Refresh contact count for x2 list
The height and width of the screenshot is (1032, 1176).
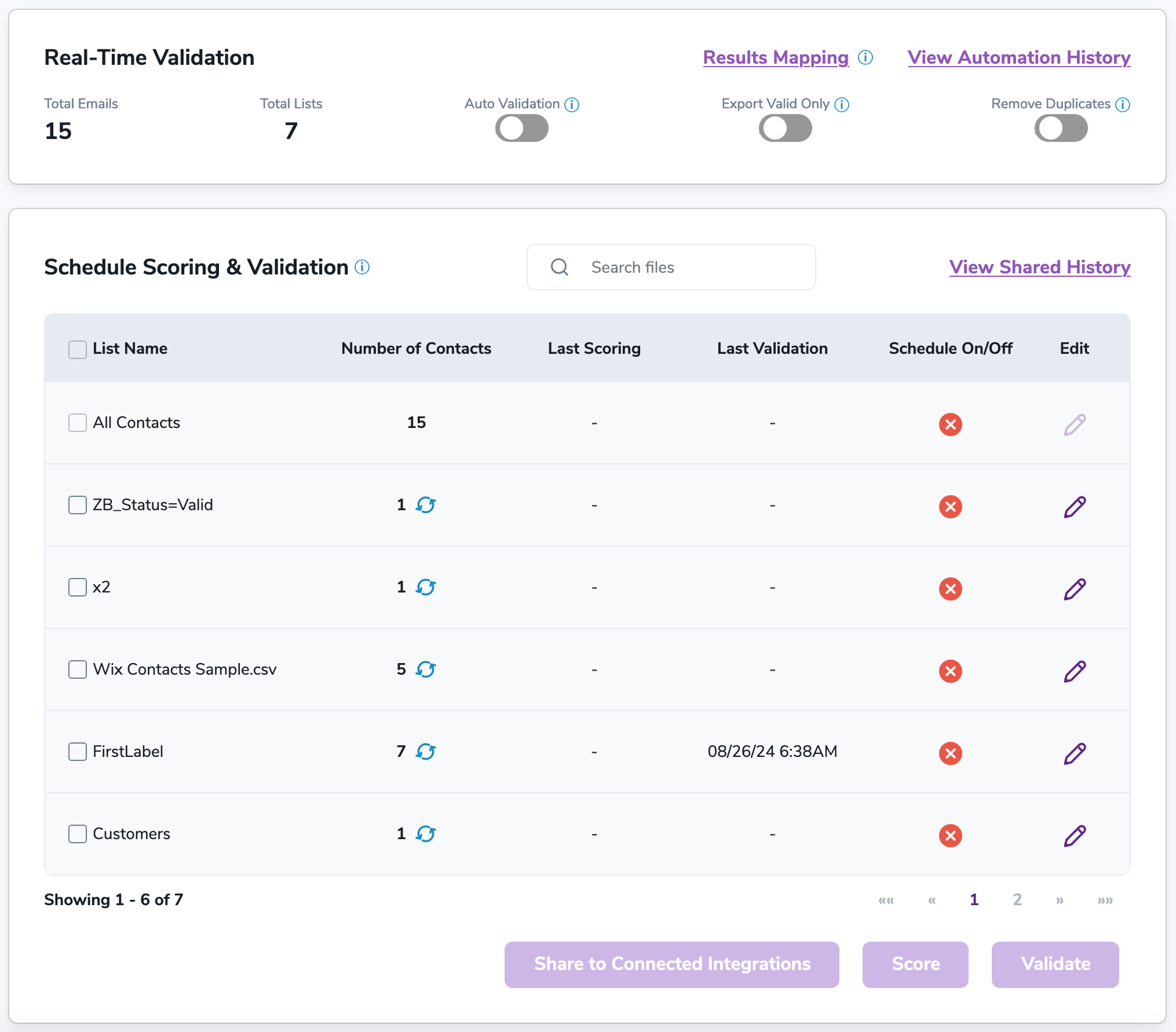(425, 587)
